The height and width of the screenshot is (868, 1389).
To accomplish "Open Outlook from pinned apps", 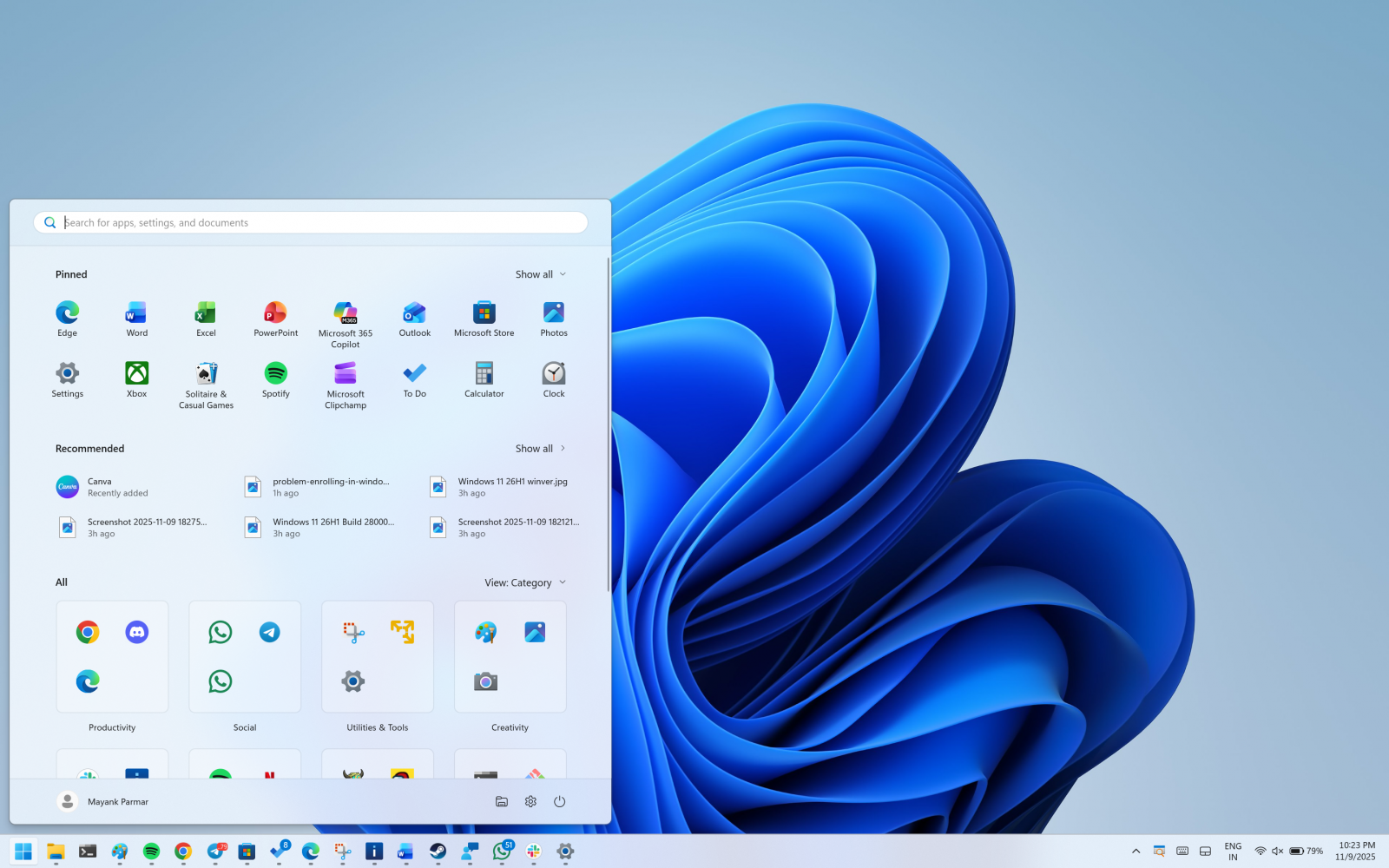I will pos(414,317).
